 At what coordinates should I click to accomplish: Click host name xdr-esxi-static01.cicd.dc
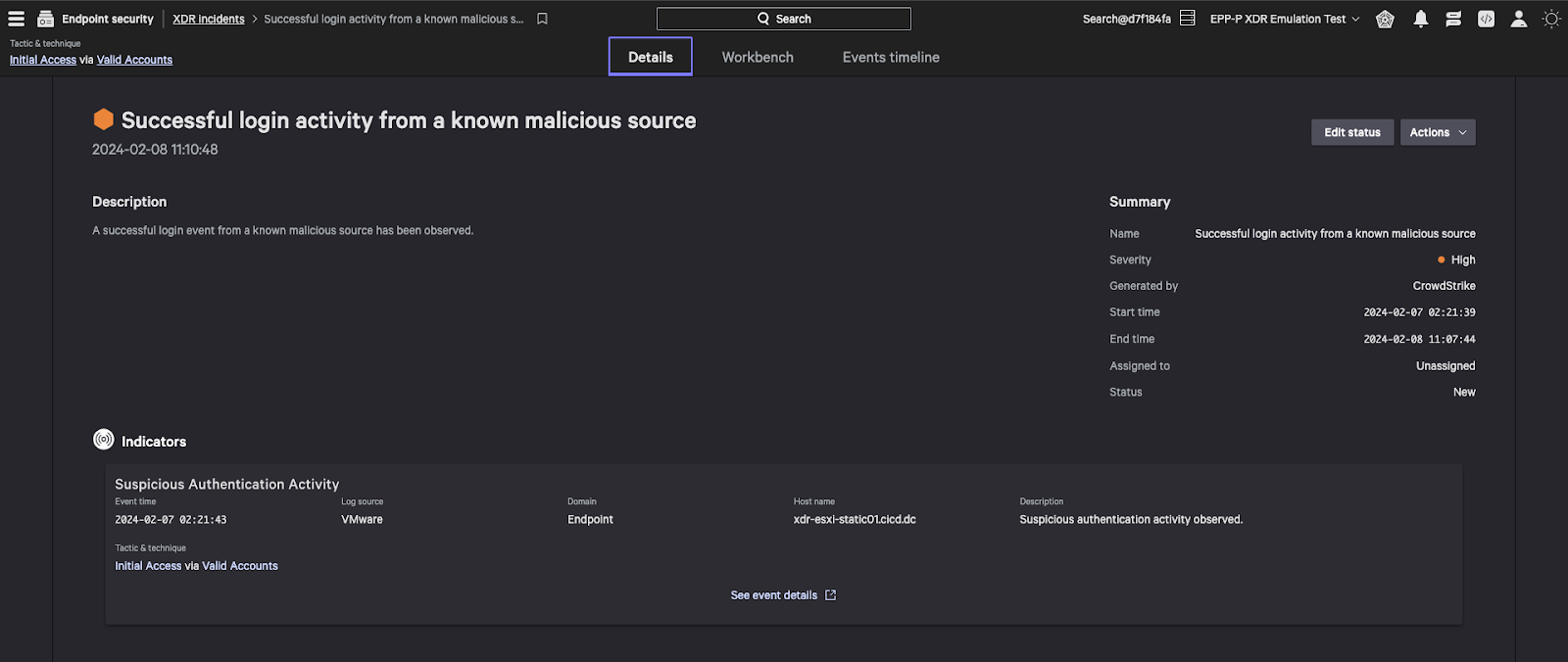click(x=855, y=520)
